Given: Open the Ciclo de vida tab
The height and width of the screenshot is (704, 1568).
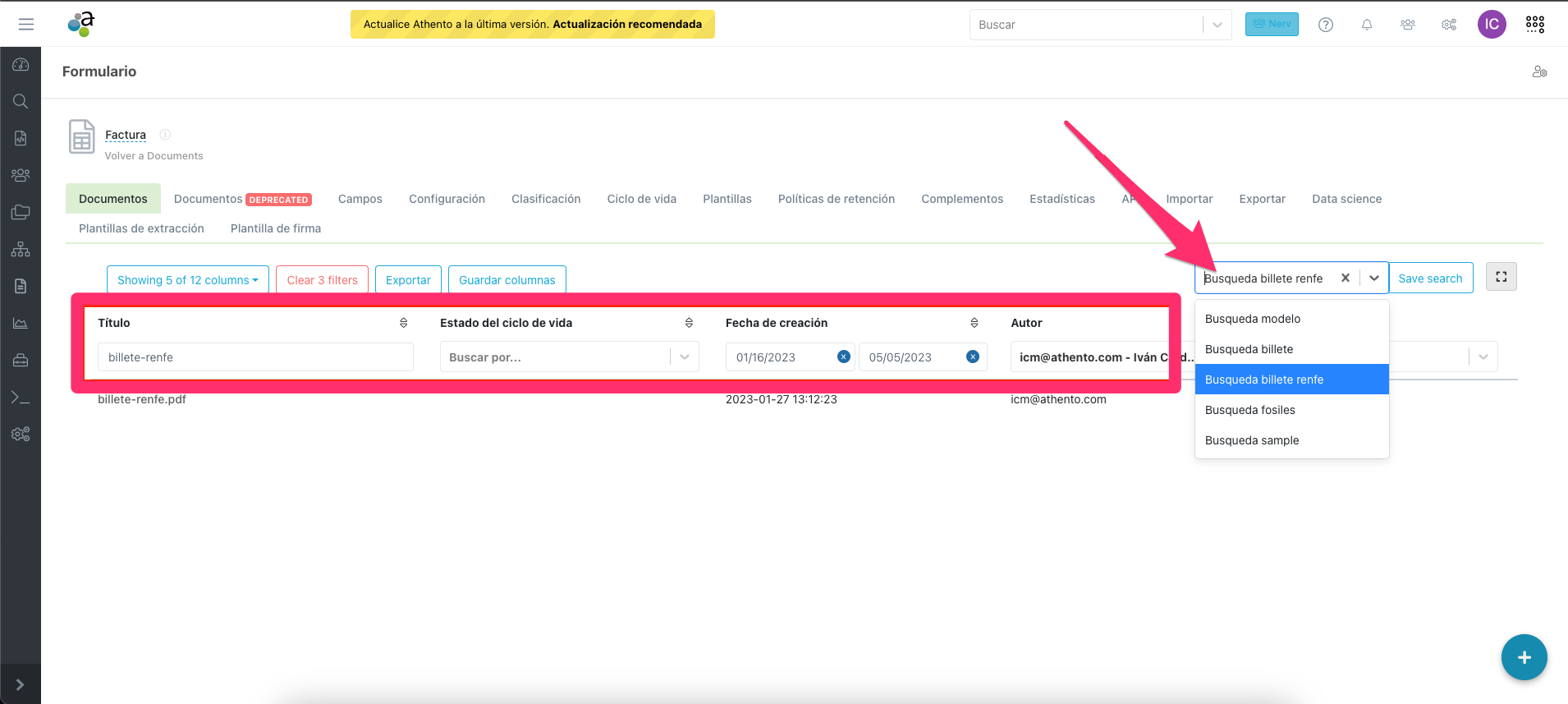Looking at the screenshot, I should tap(641, 199).
